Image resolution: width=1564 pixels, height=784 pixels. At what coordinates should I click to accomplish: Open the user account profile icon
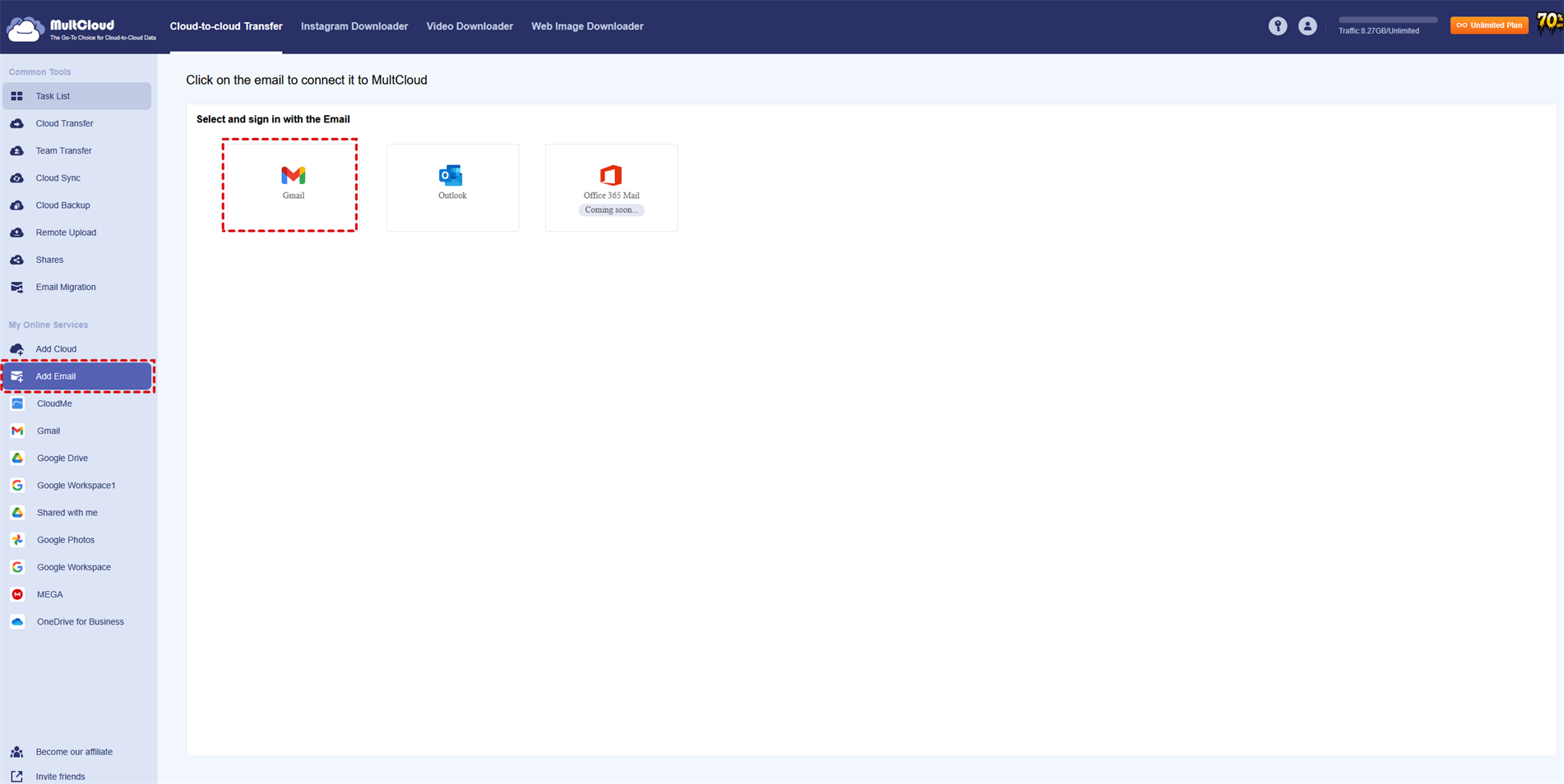1307,26
